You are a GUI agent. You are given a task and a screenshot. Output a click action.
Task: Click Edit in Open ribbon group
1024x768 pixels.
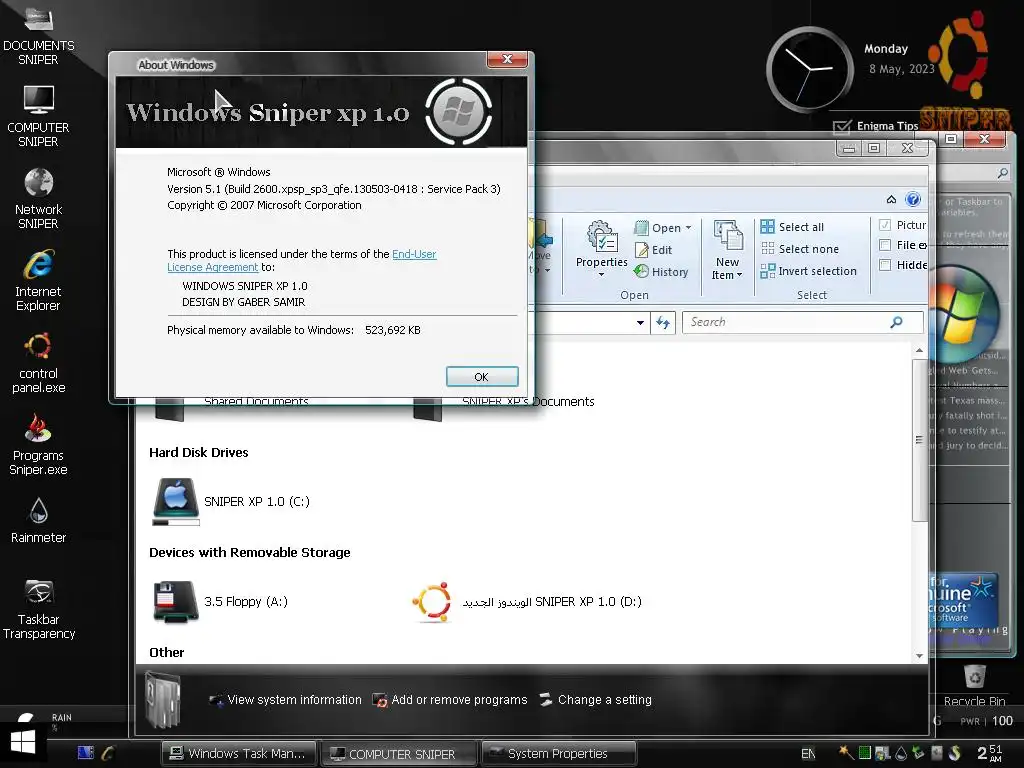653,250
